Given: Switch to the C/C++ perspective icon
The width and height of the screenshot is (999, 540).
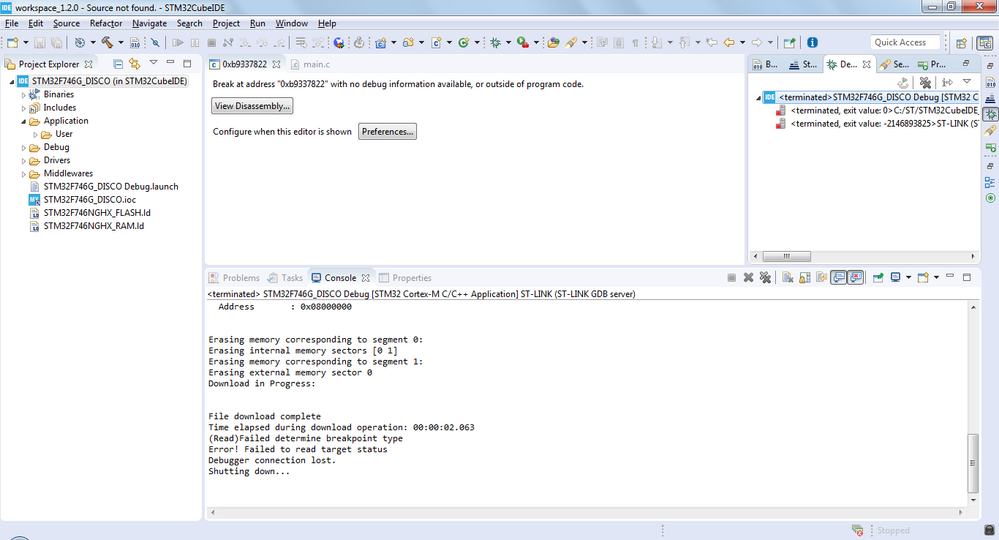Looking at the screenshot, I should pos(984,43).
